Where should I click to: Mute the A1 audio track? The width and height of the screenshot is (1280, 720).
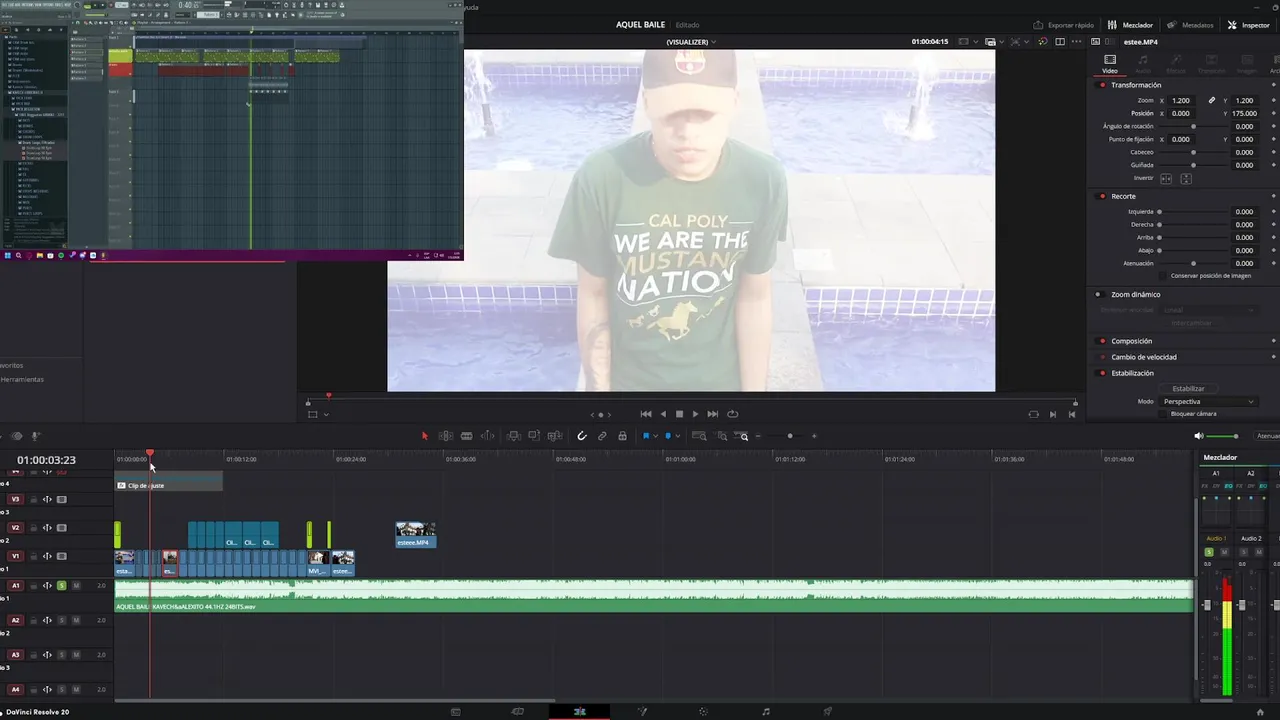point(76,586)
